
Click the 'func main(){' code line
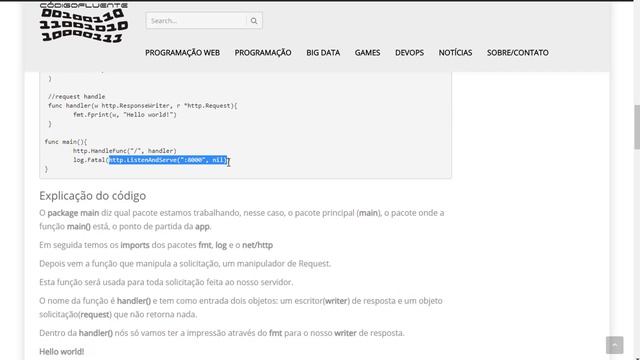(x=66, y=142)
